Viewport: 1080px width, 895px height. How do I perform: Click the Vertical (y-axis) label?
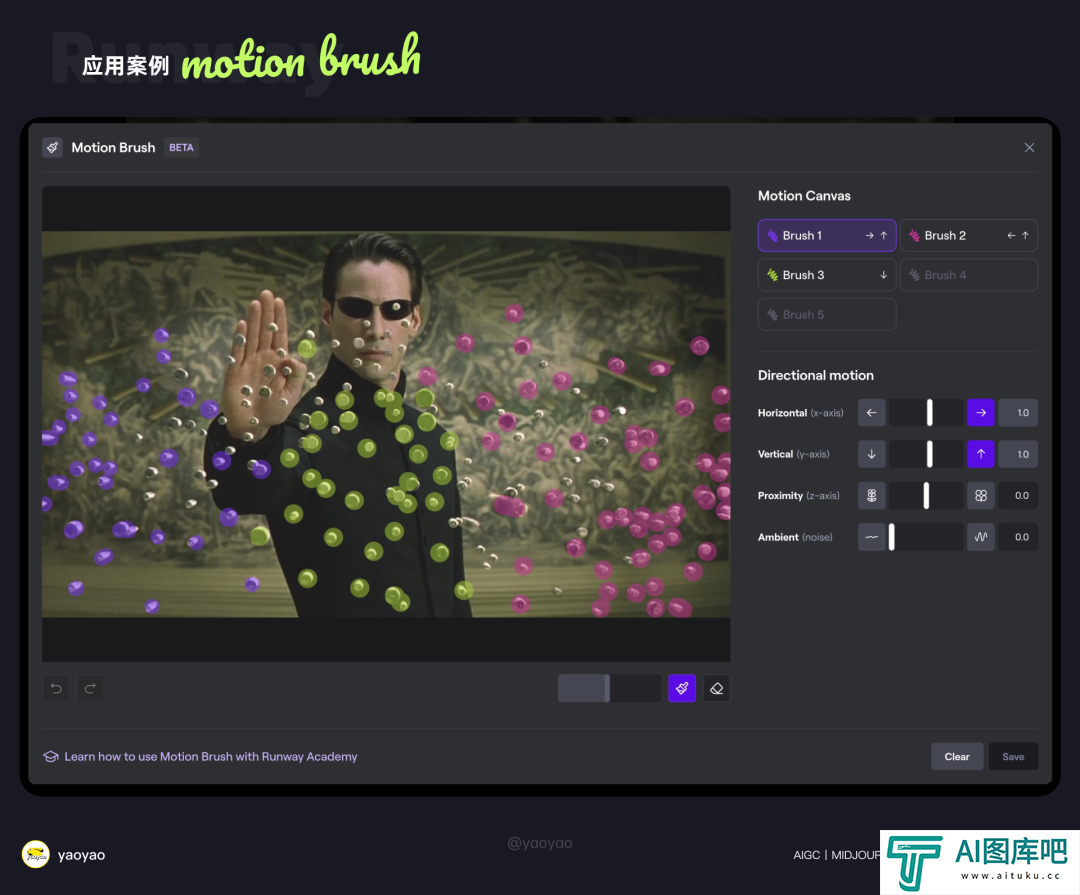793,454
